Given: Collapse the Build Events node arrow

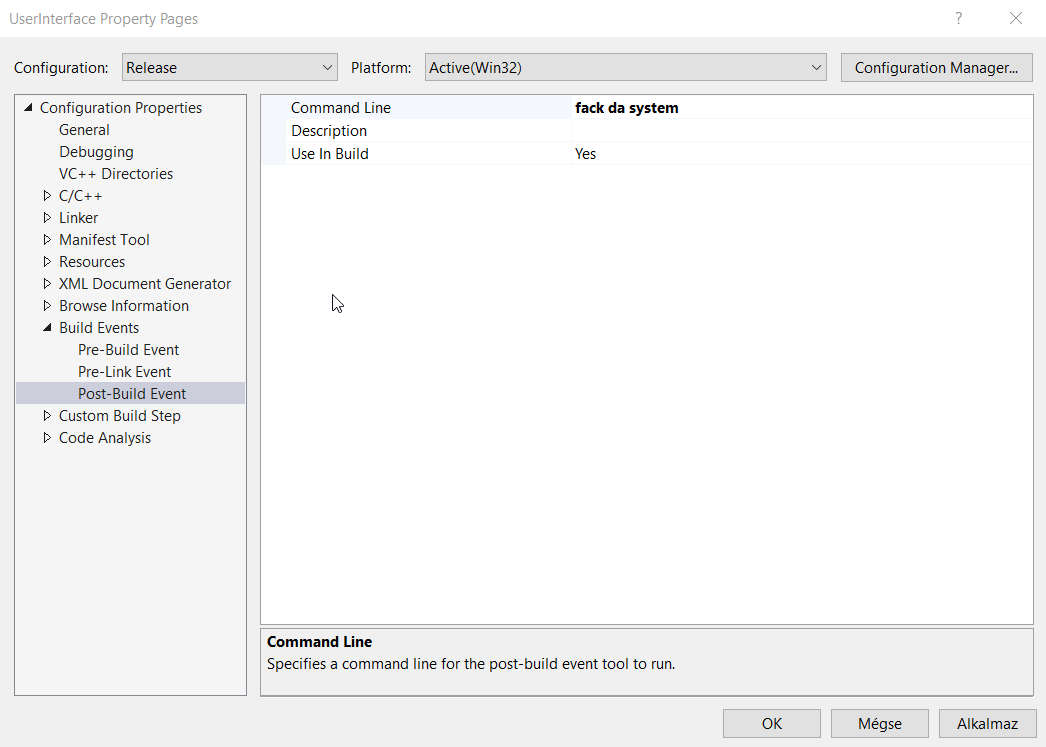Looking at the screenshot, I should click(47, 328).
